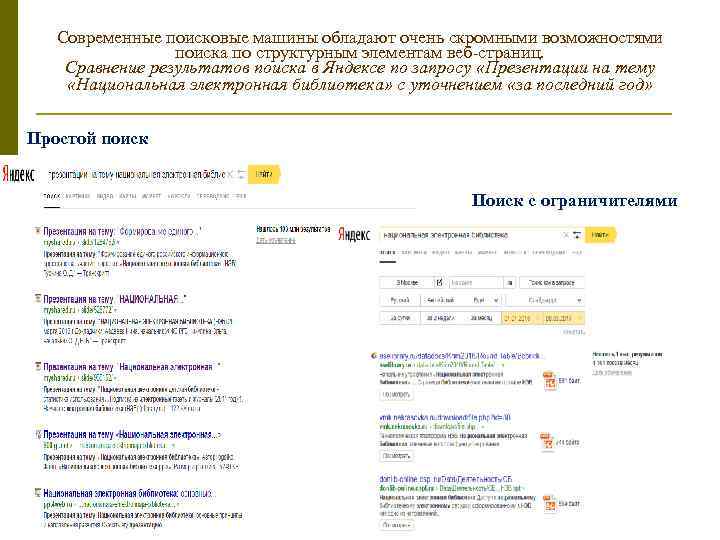Clear the query in the simple search box
This screenshot has width=720, height=540.
pyautogui.click(x=231, y=174)
